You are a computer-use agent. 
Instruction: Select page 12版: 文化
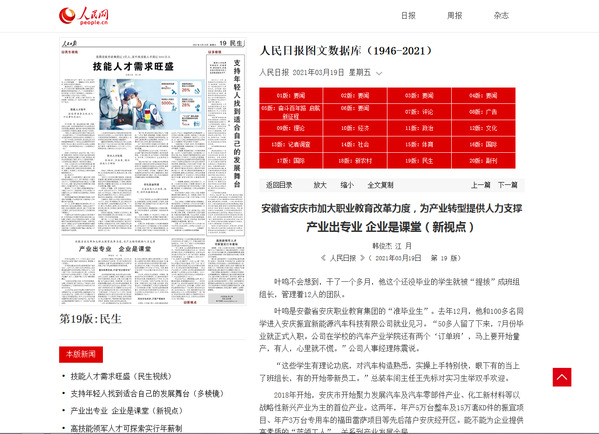click(483, 128)
